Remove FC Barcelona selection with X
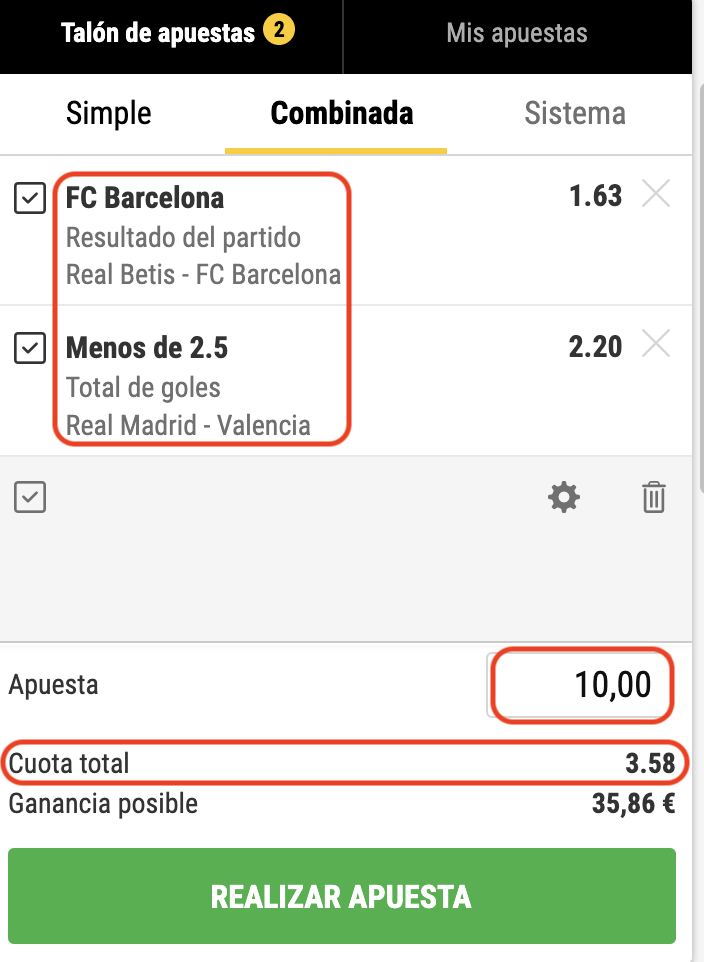Screen dimensions: 704x962 (655, 196)
